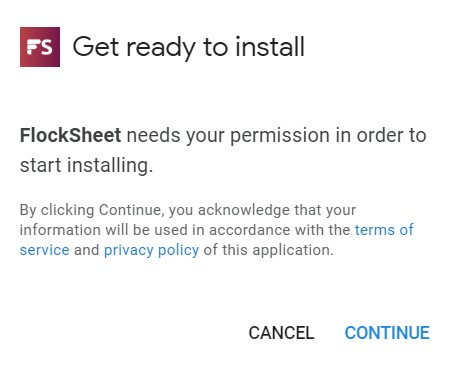Click the word "acknowledge" in the disclaimer
Image resolution: width=465 pixels, height=373 pixels.
(244, 211)
